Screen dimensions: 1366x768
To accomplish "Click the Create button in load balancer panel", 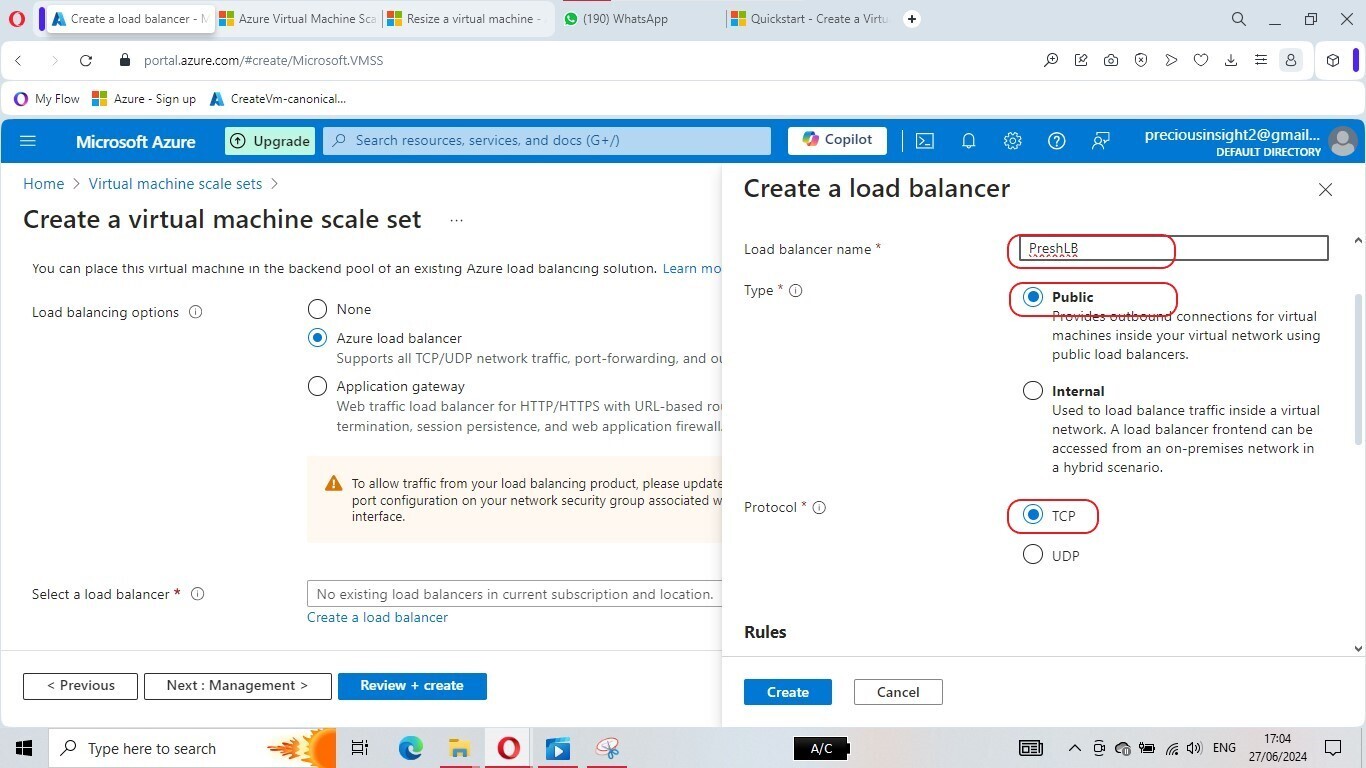I will (788, 692).
